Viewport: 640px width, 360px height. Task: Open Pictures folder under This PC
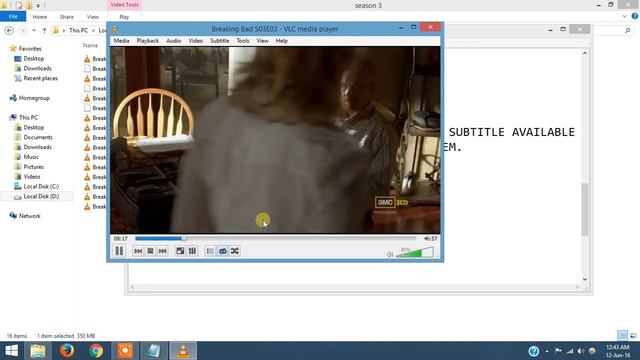pos(33,167)
